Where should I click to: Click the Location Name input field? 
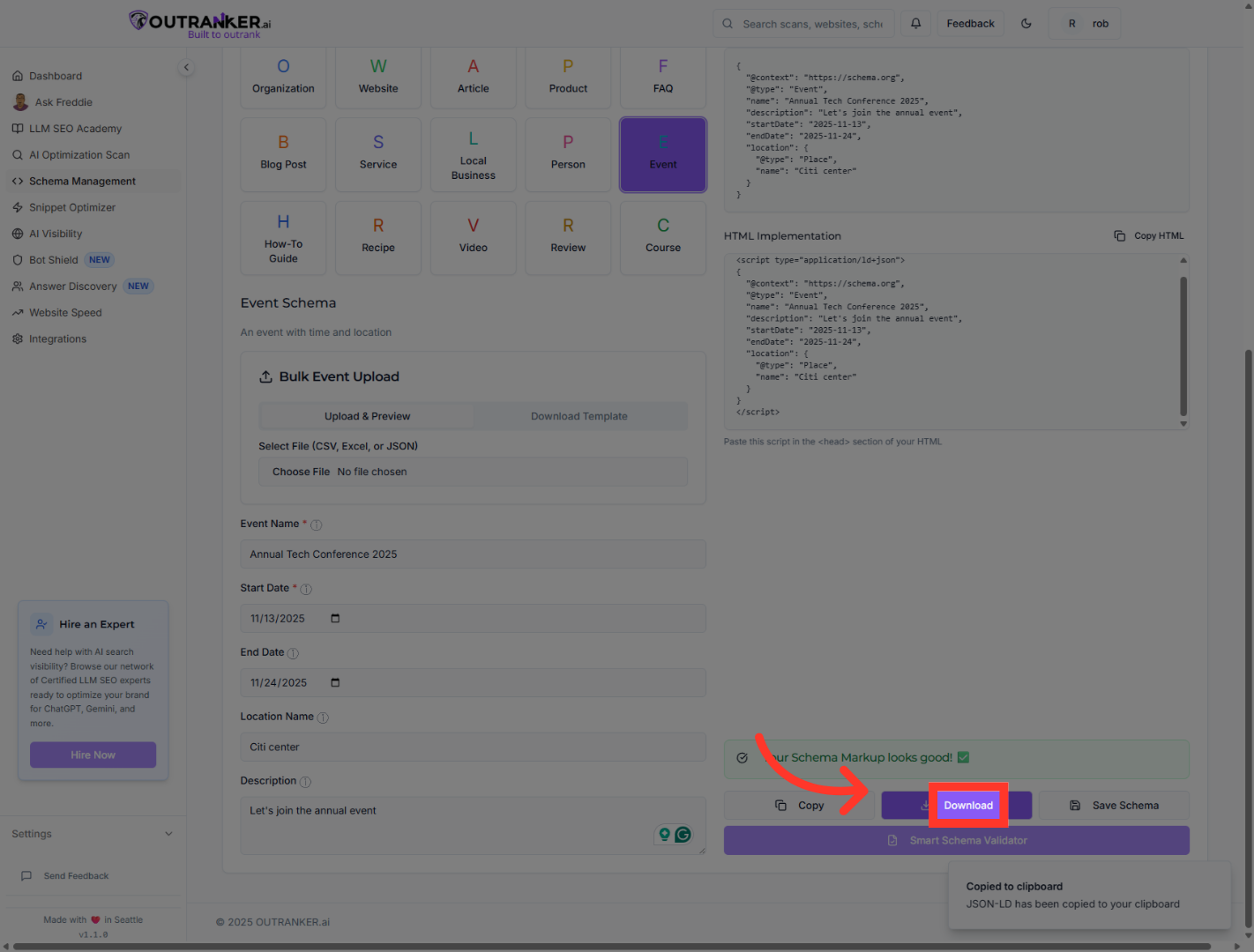tap(473, 747)
